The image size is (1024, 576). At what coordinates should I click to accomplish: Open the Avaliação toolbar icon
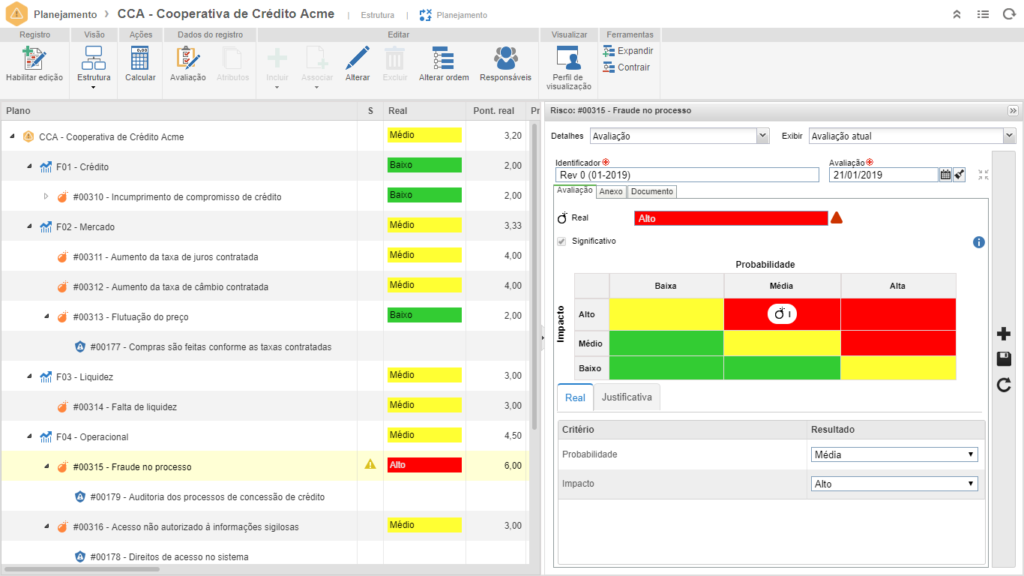click(x=187, y=58)
